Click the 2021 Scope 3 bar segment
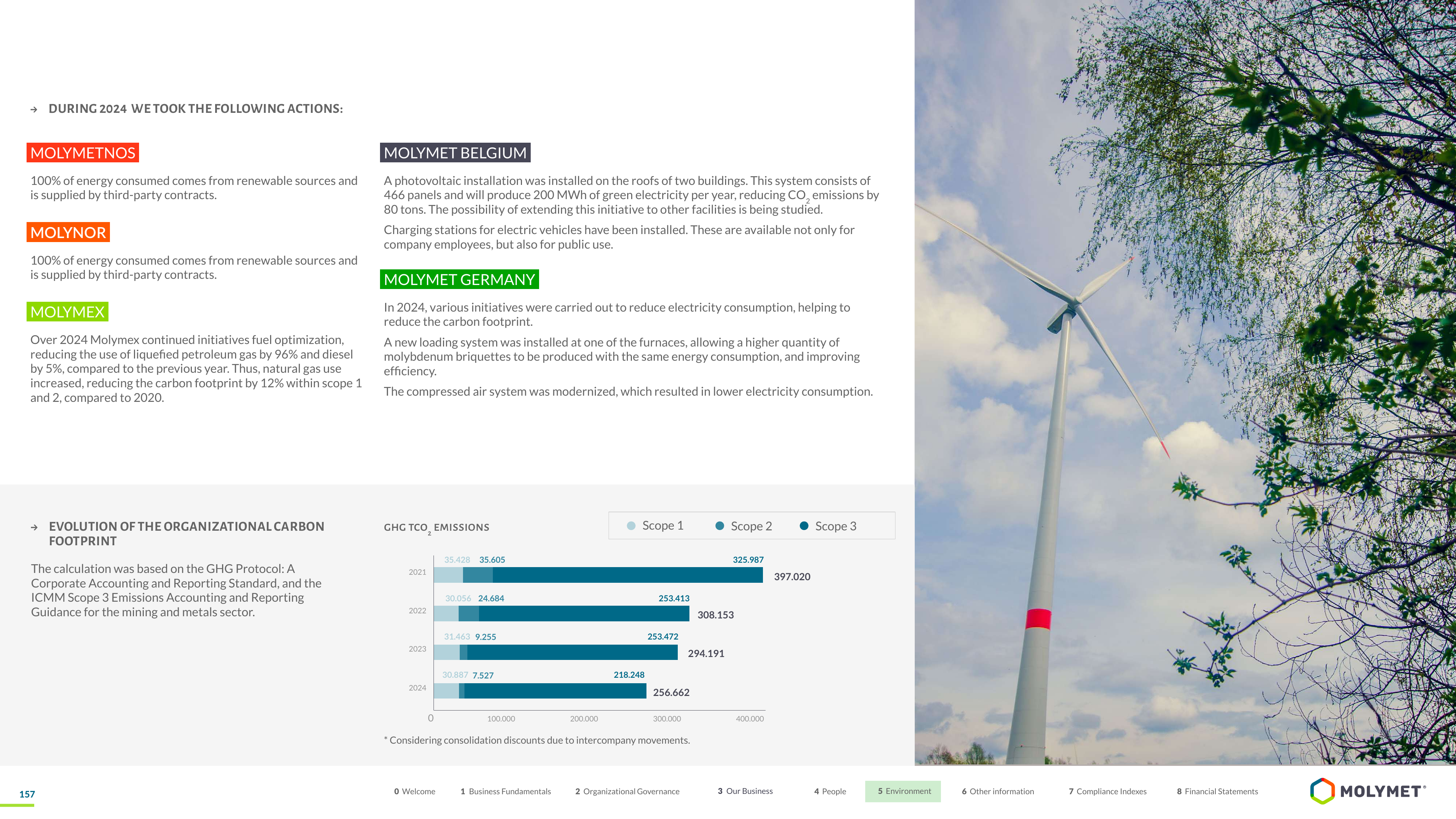Viewport: 1456px width, 819px height. point(628,575)
